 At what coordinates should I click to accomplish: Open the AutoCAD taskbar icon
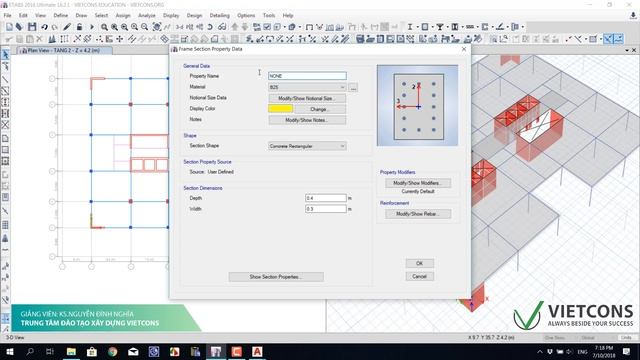[257, 351]
